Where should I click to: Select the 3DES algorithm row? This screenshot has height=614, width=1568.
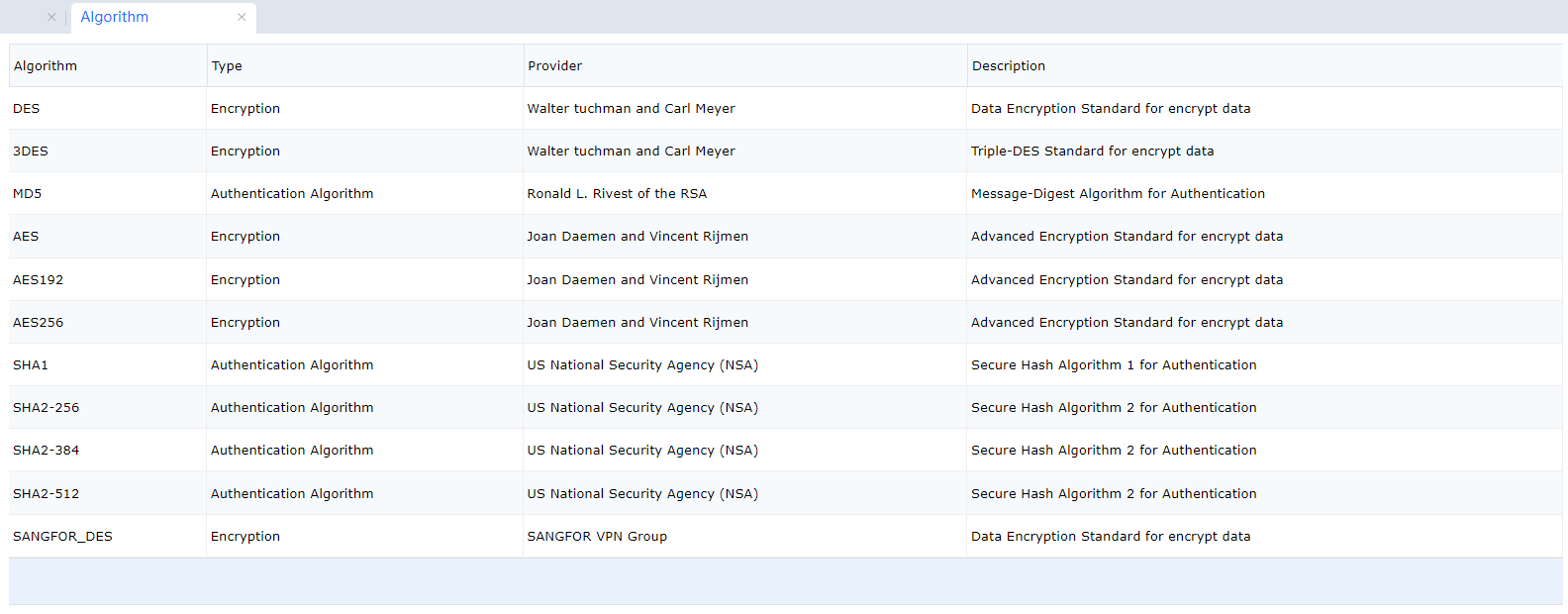click(x=31, y=152)
